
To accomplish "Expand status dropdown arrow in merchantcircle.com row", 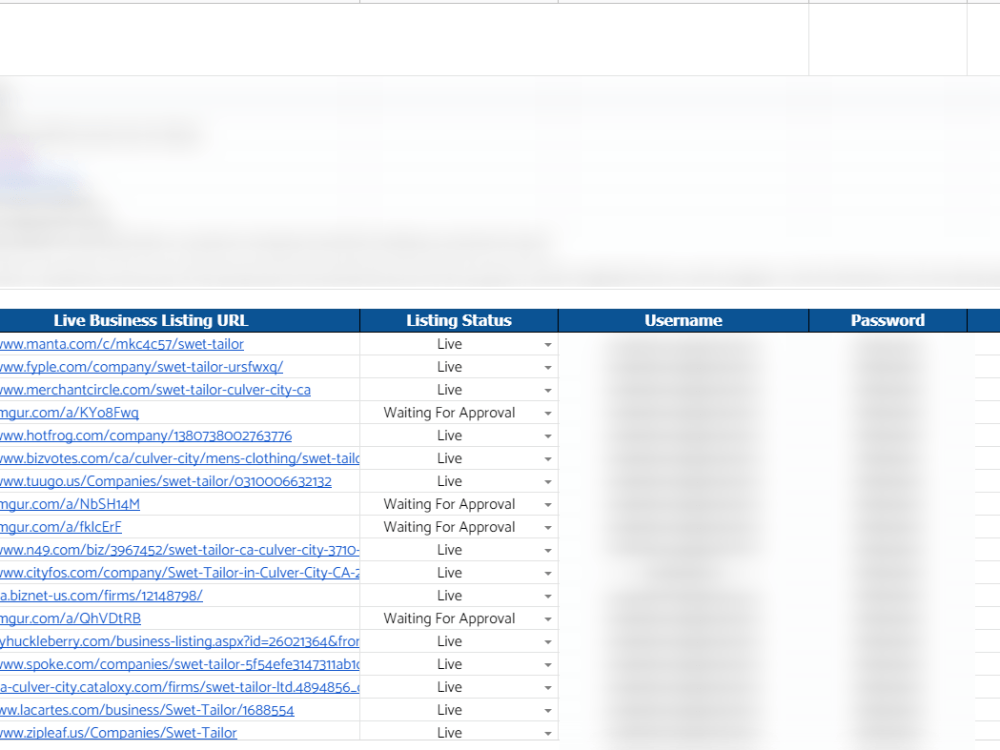I will (548, 391).
